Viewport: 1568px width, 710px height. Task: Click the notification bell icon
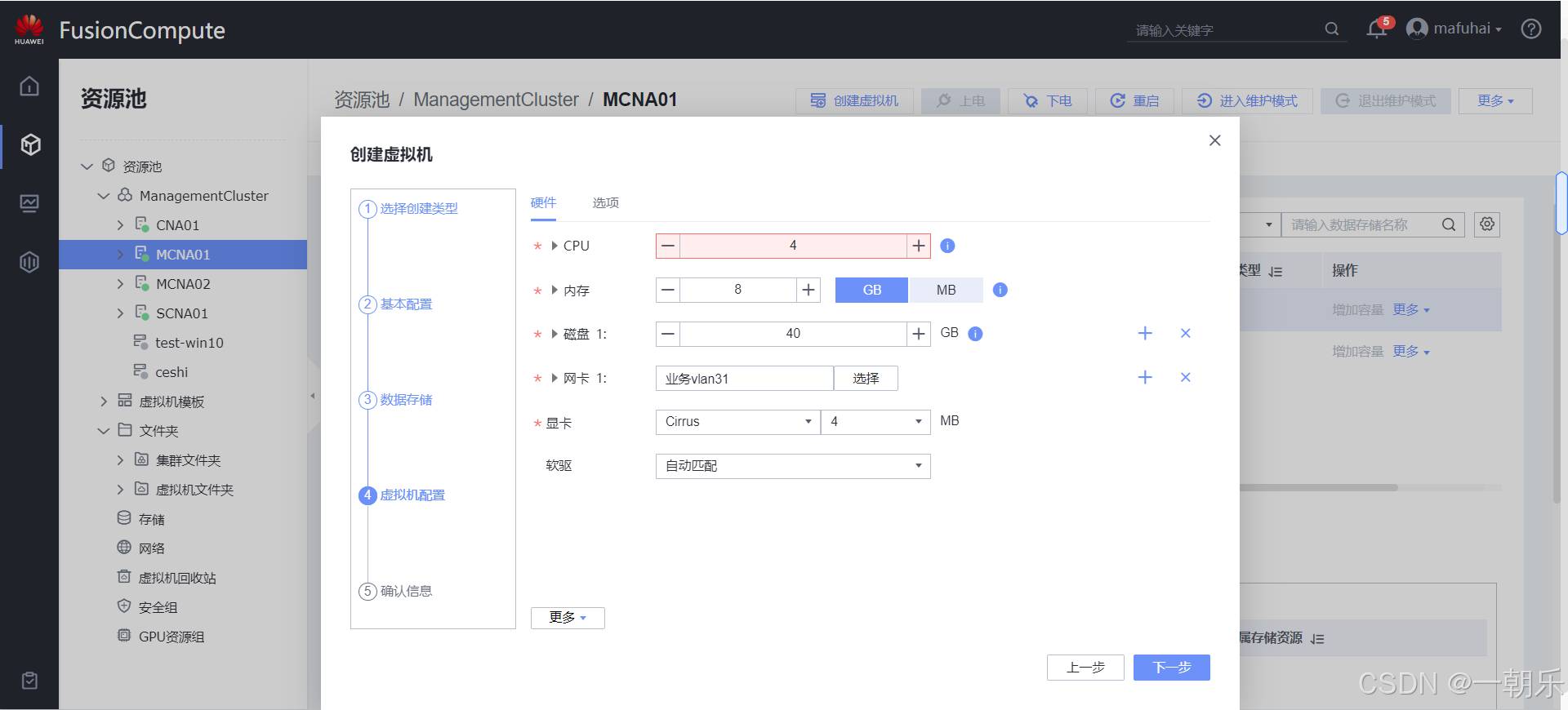click(1376, 29)
